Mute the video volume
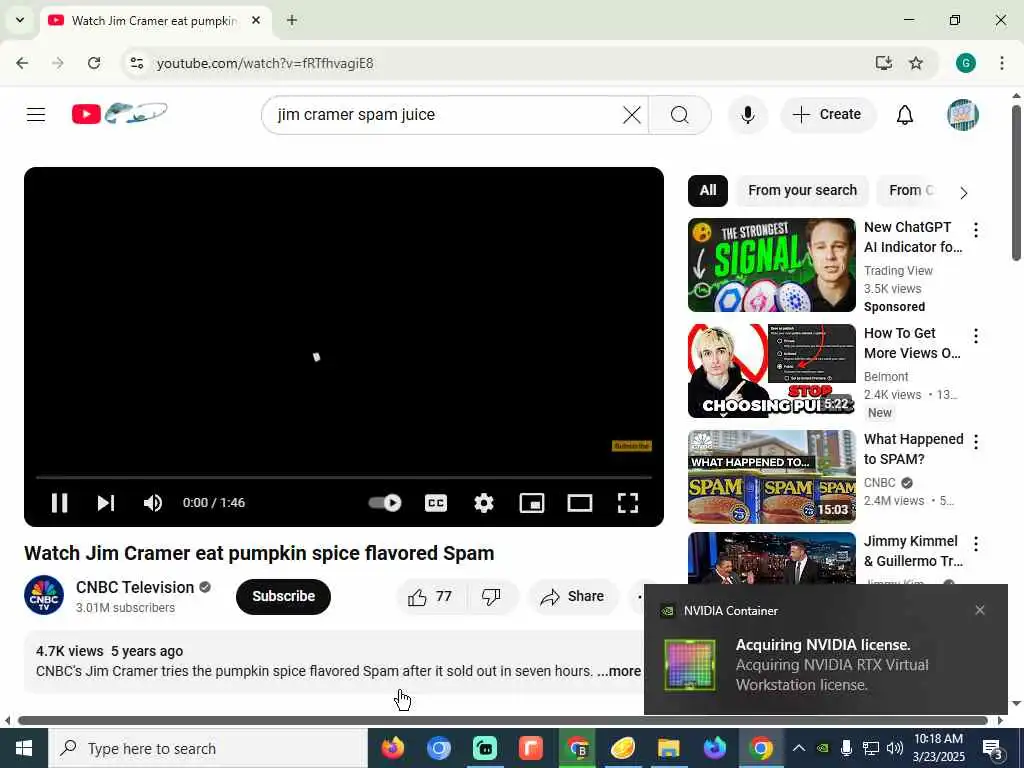The height and width of the screenshot is (768, 1024). tap(153, 503)
